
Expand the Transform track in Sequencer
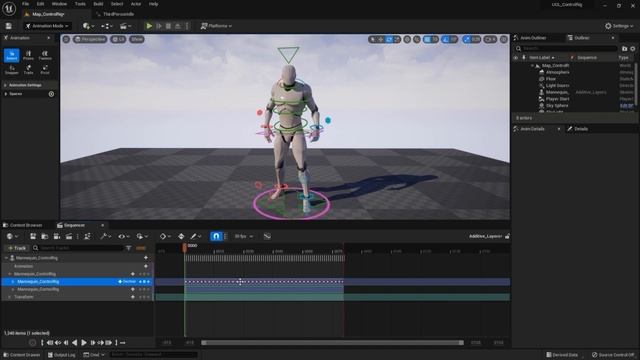coord(10,297)
